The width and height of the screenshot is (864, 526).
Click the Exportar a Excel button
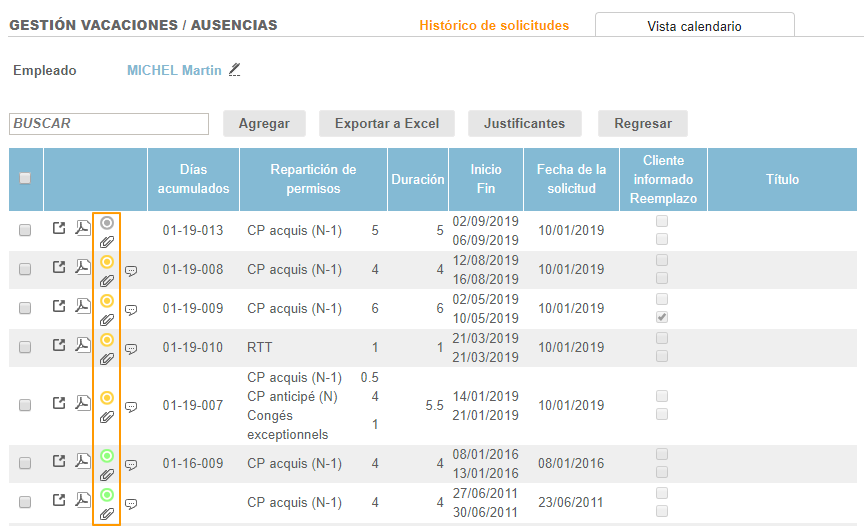coord(387,124)
